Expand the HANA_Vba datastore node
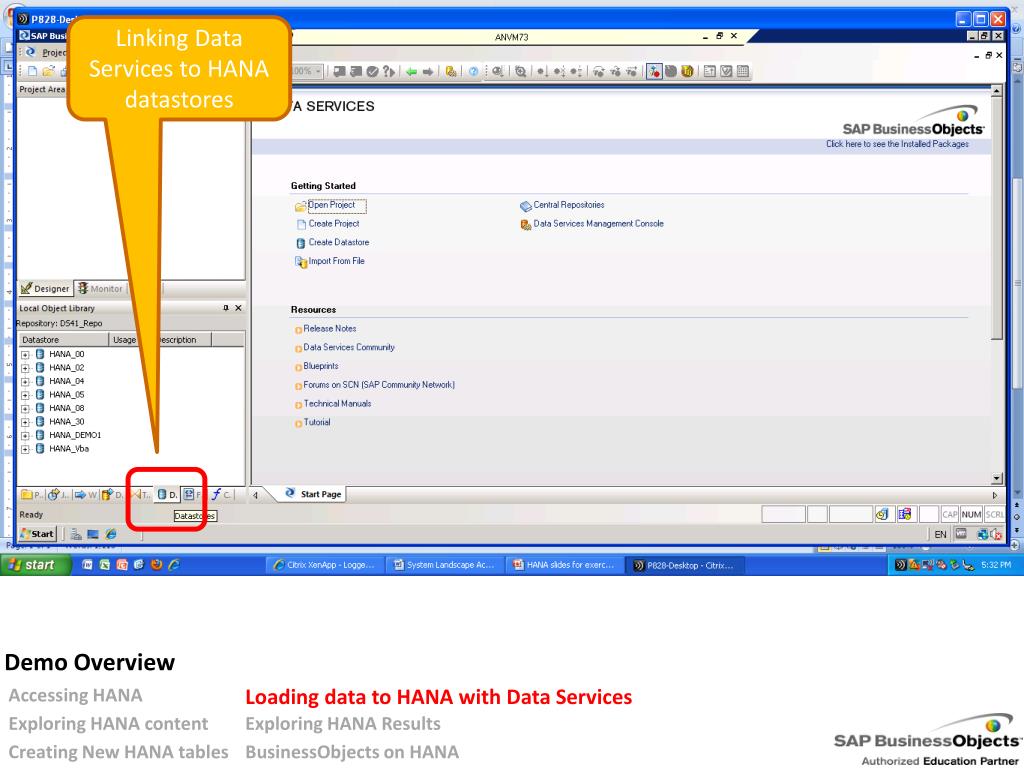 coord(25,449)
